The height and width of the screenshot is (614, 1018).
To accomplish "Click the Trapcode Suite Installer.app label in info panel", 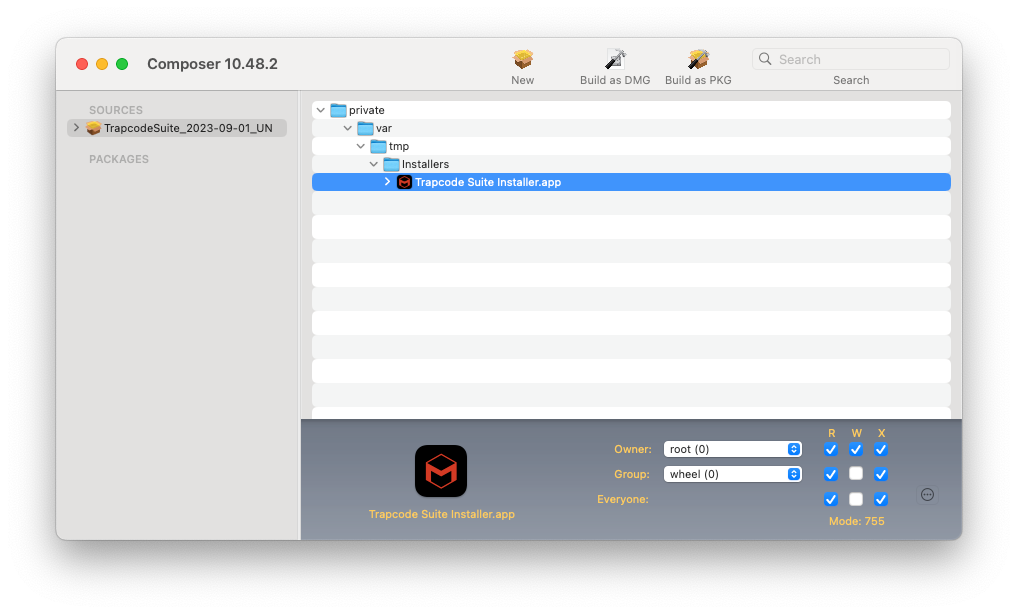I will click(441, 514).
